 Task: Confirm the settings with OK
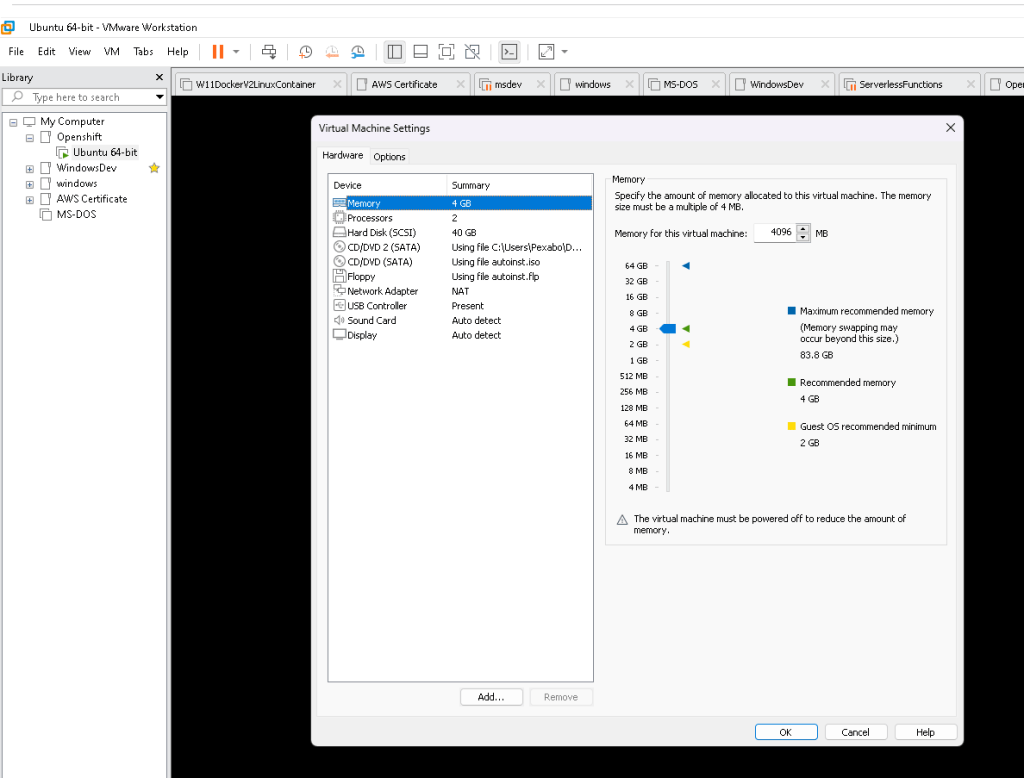pyautogui.click(x=786, y=732)
